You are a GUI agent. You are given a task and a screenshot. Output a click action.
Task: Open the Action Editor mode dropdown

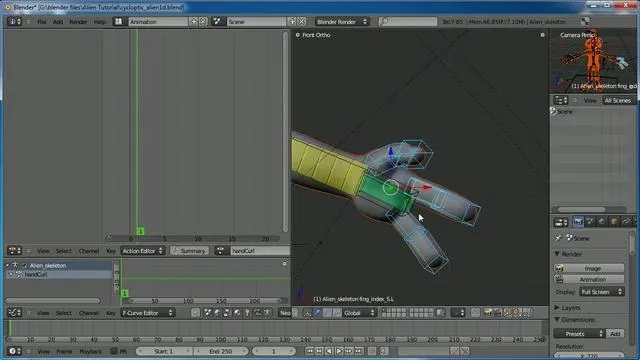click(142, 251)
